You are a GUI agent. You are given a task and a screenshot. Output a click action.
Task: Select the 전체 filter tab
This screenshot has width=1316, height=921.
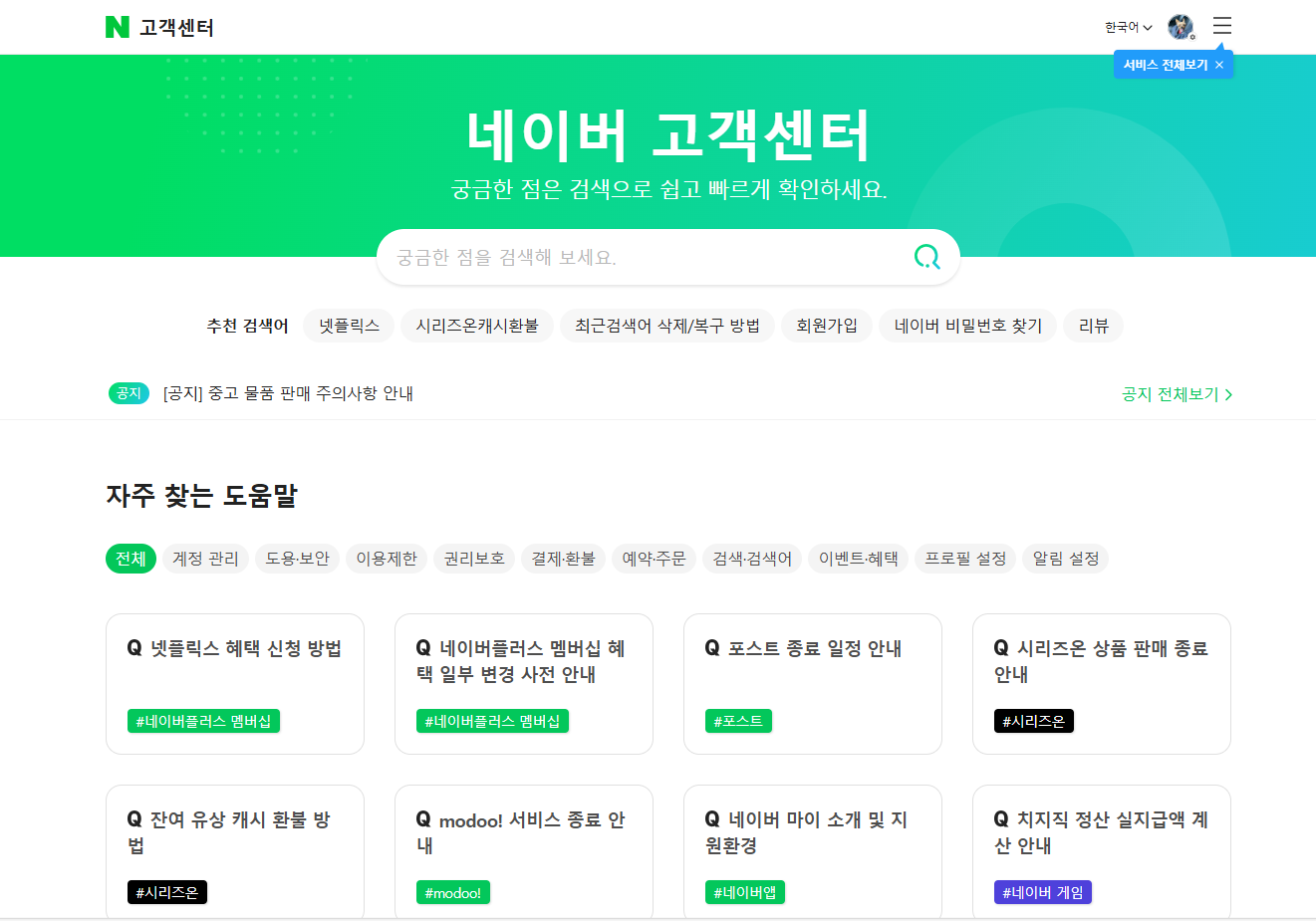pos(131,559)
